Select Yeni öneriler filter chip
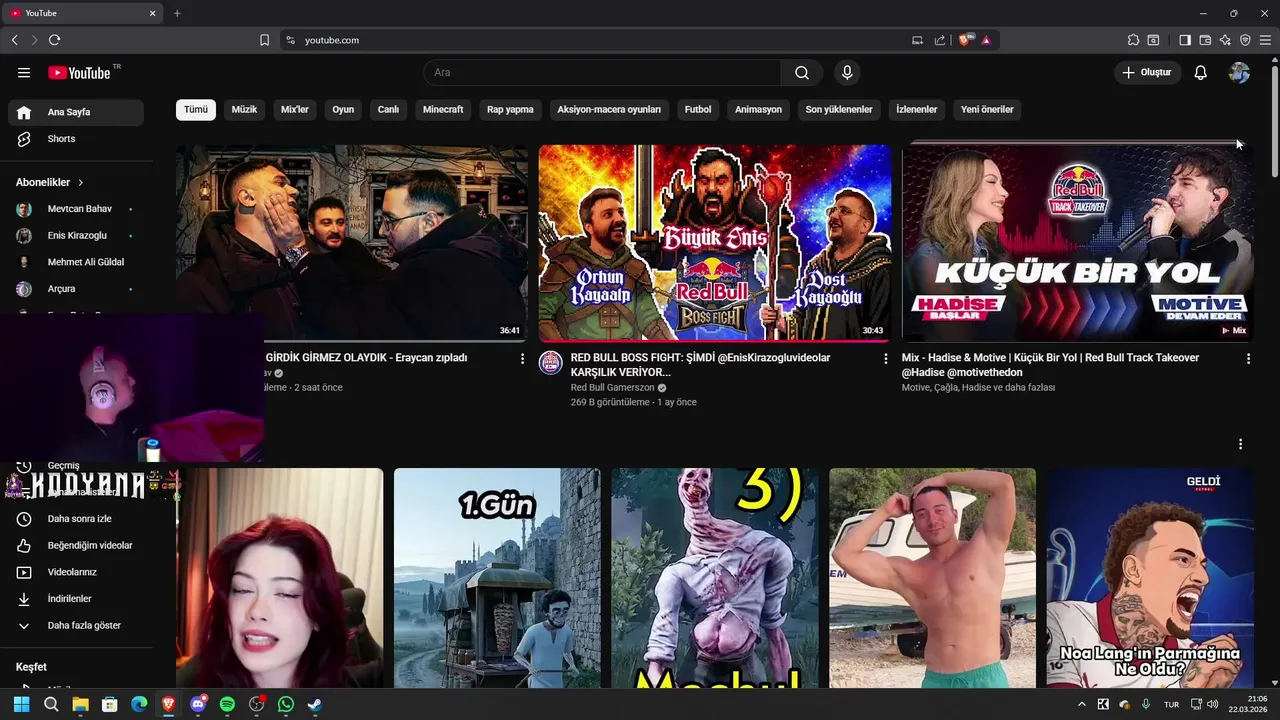 (987, 110)
